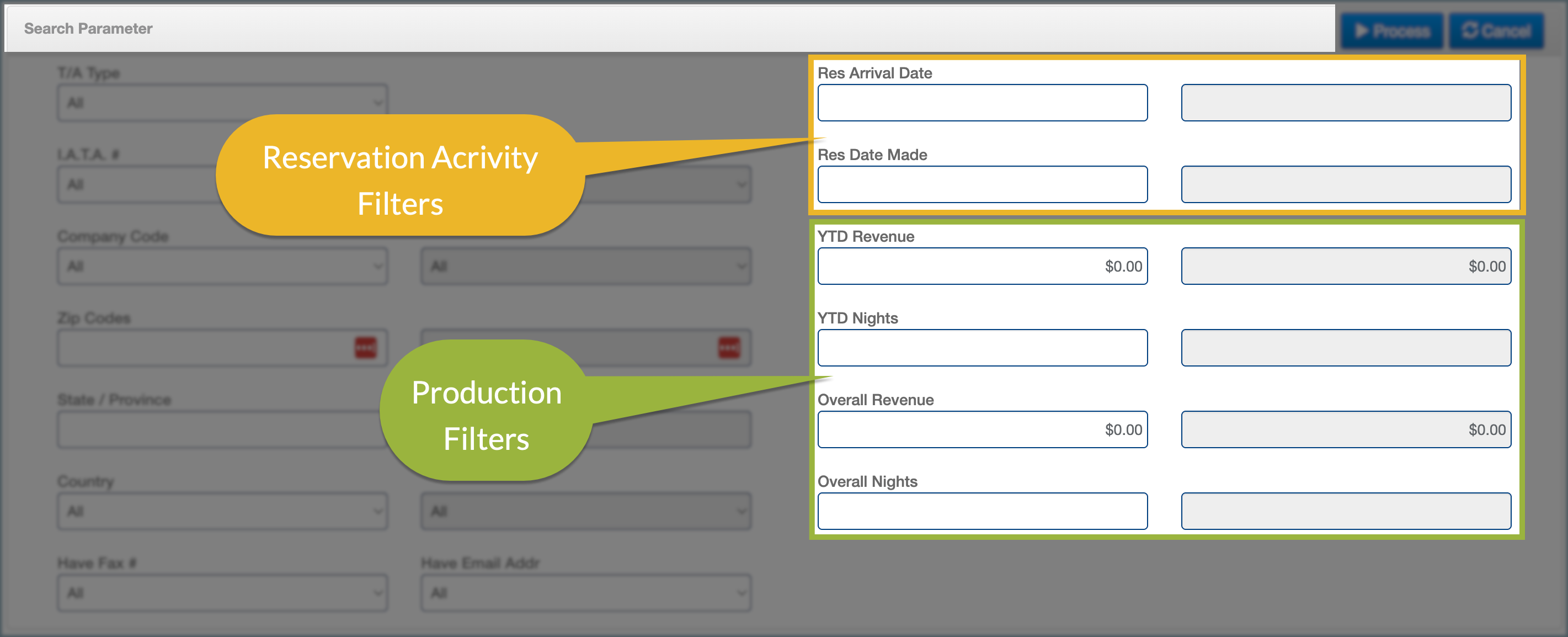
Task: Click the Process button
Action: click(x=1391, y=30)
